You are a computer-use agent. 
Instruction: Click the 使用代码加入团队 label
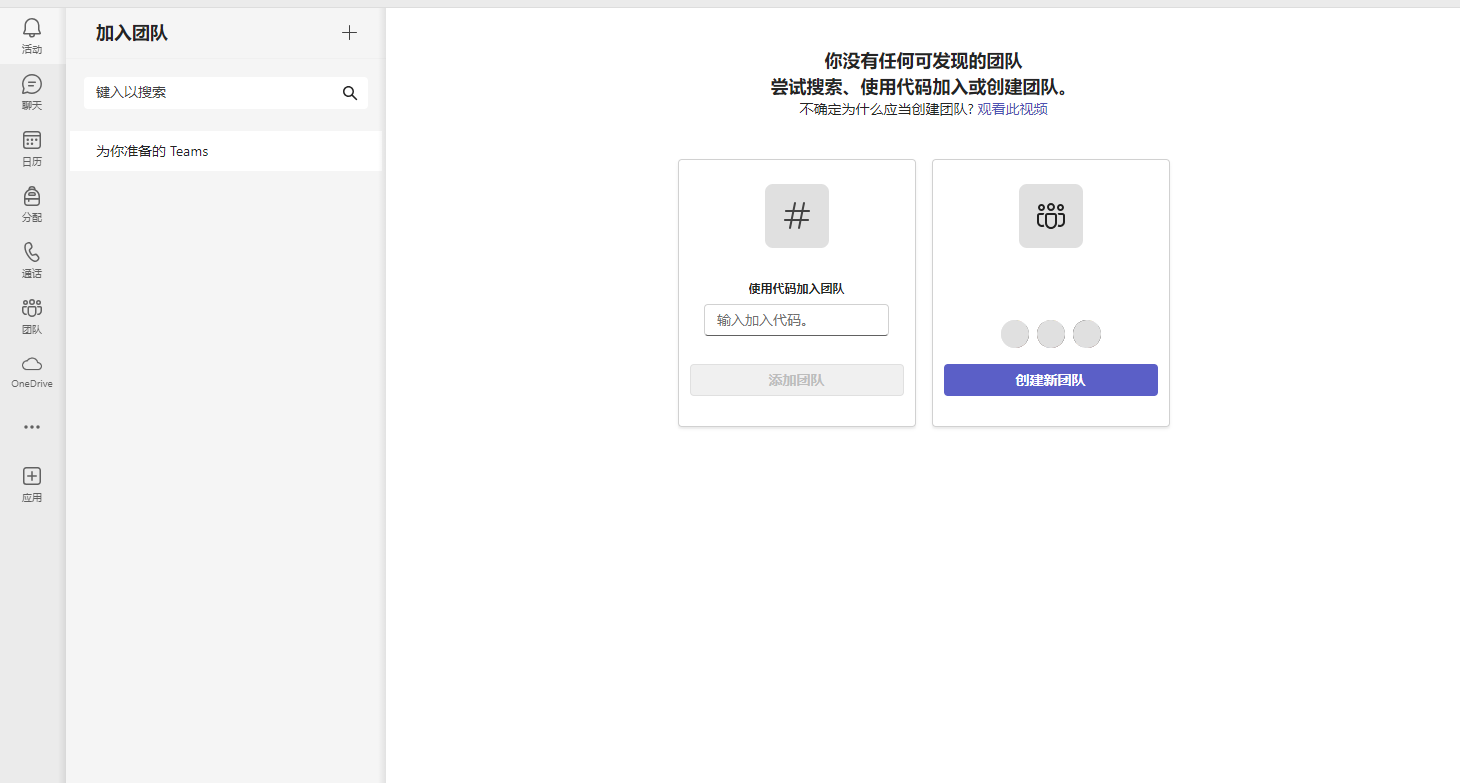point(797,289)
